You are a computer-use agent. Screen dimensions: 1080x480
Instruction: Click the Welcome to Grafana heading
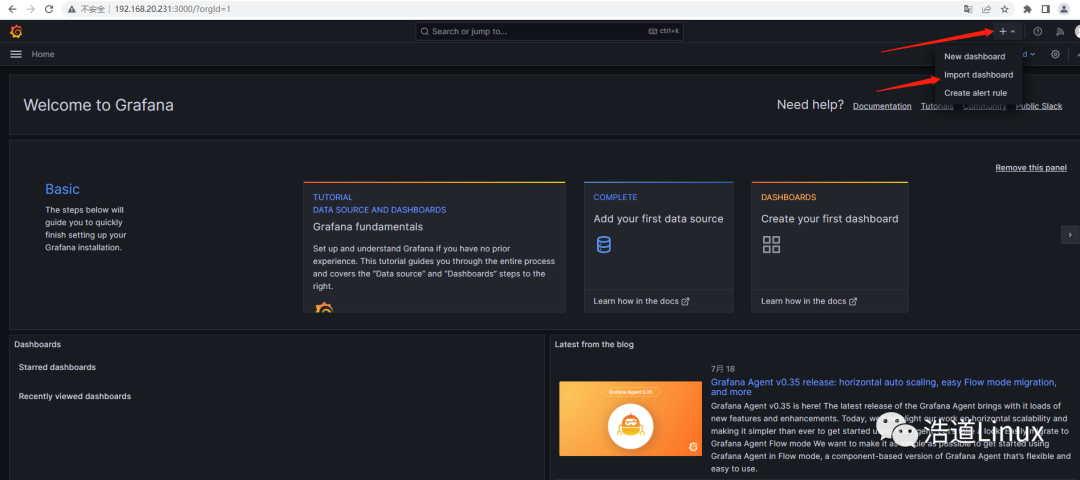click(x=98, y=105)
